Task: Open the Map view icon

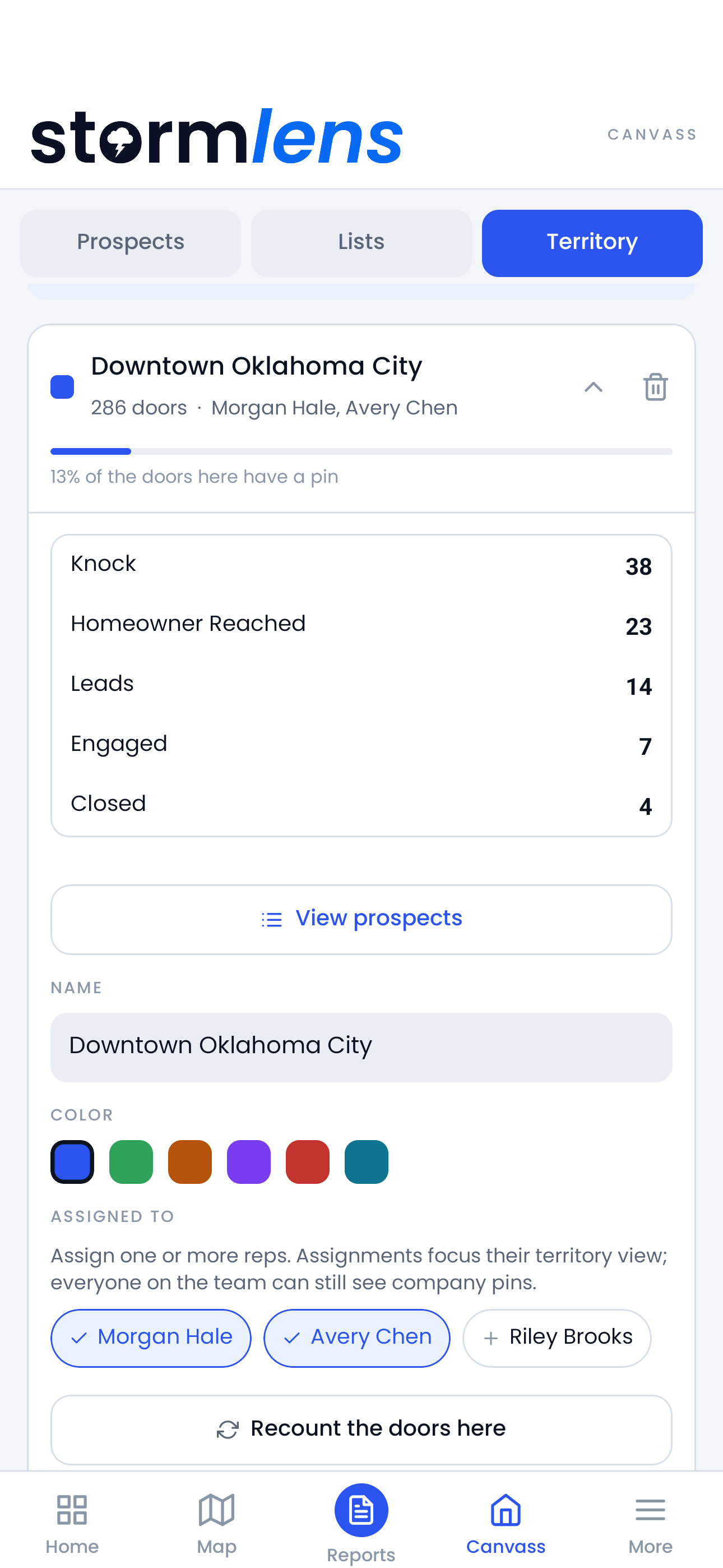Action: [x=217, y=1510]
